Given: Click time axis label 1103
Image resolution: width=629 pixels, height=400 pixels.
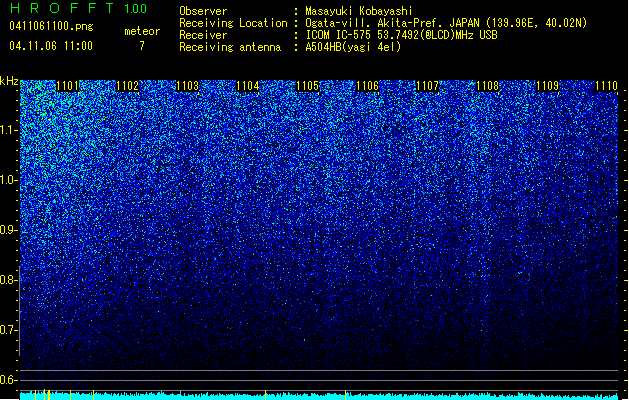Looking at the screenshot, I should (x=188, y=86).
